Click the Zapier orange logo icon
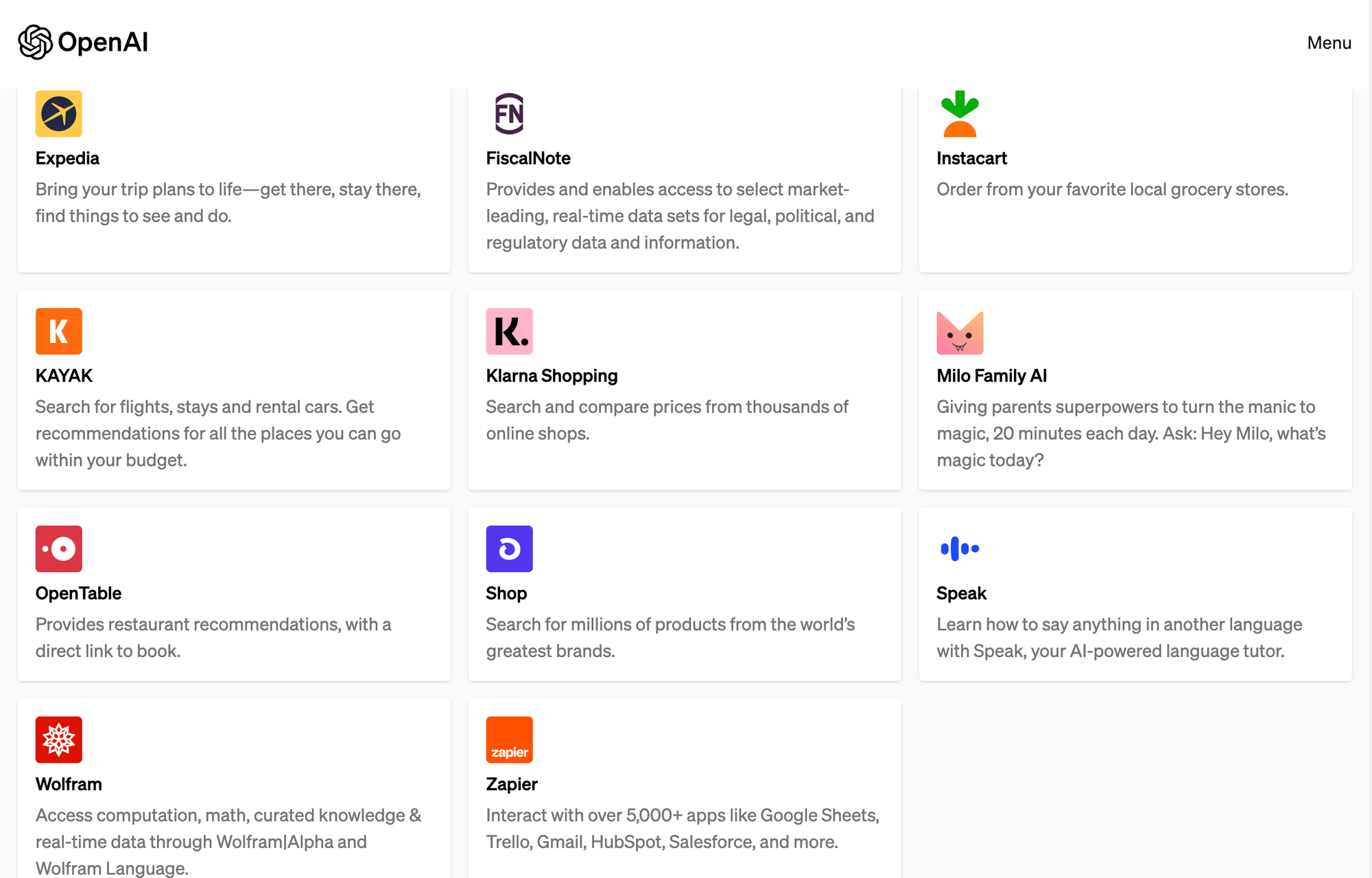This screenshot has width=1372, height=878. (509, 739)
